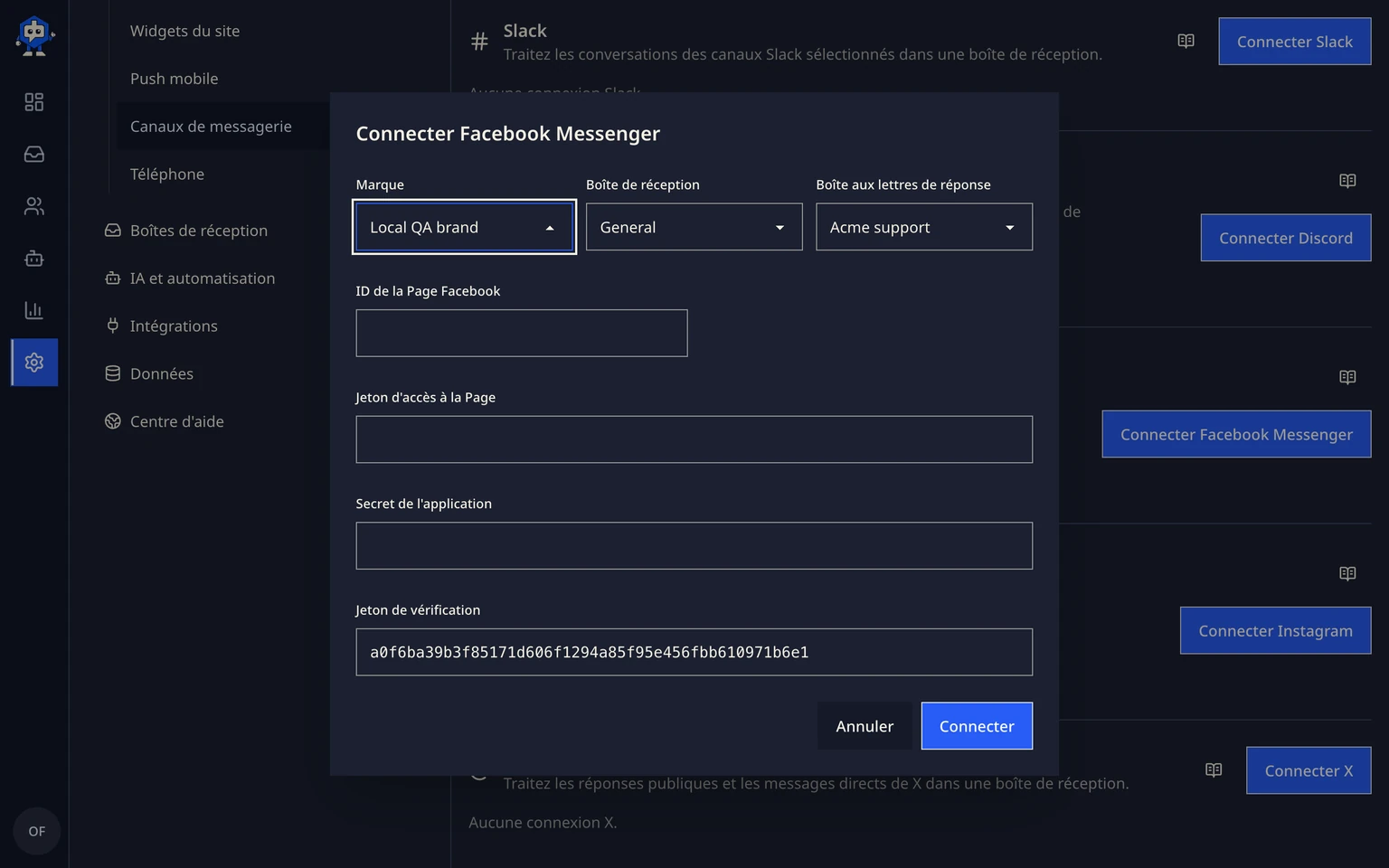Viewport: 1389px width, 868px height.
Task: Click the Connecter Slack button
Action: (1295, 42)
